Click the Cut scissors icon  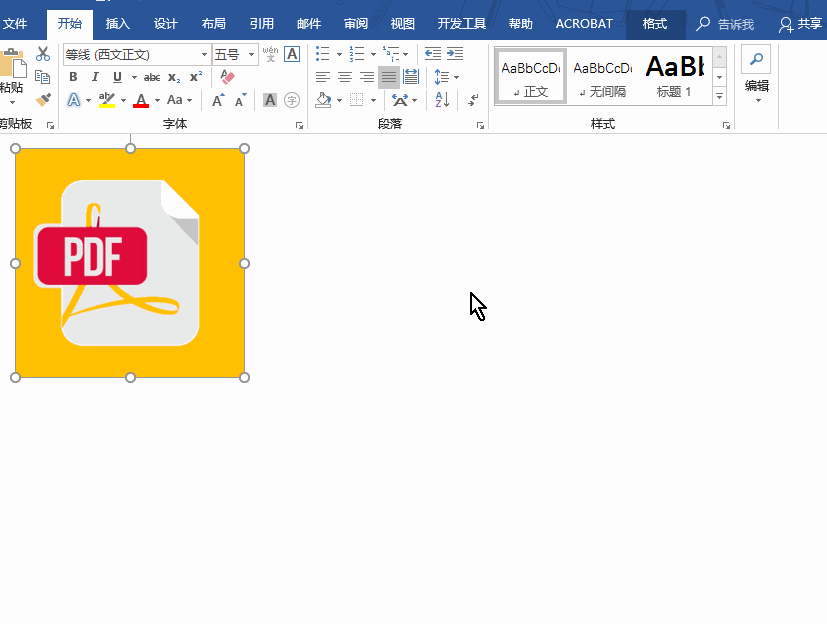point(43,54)
